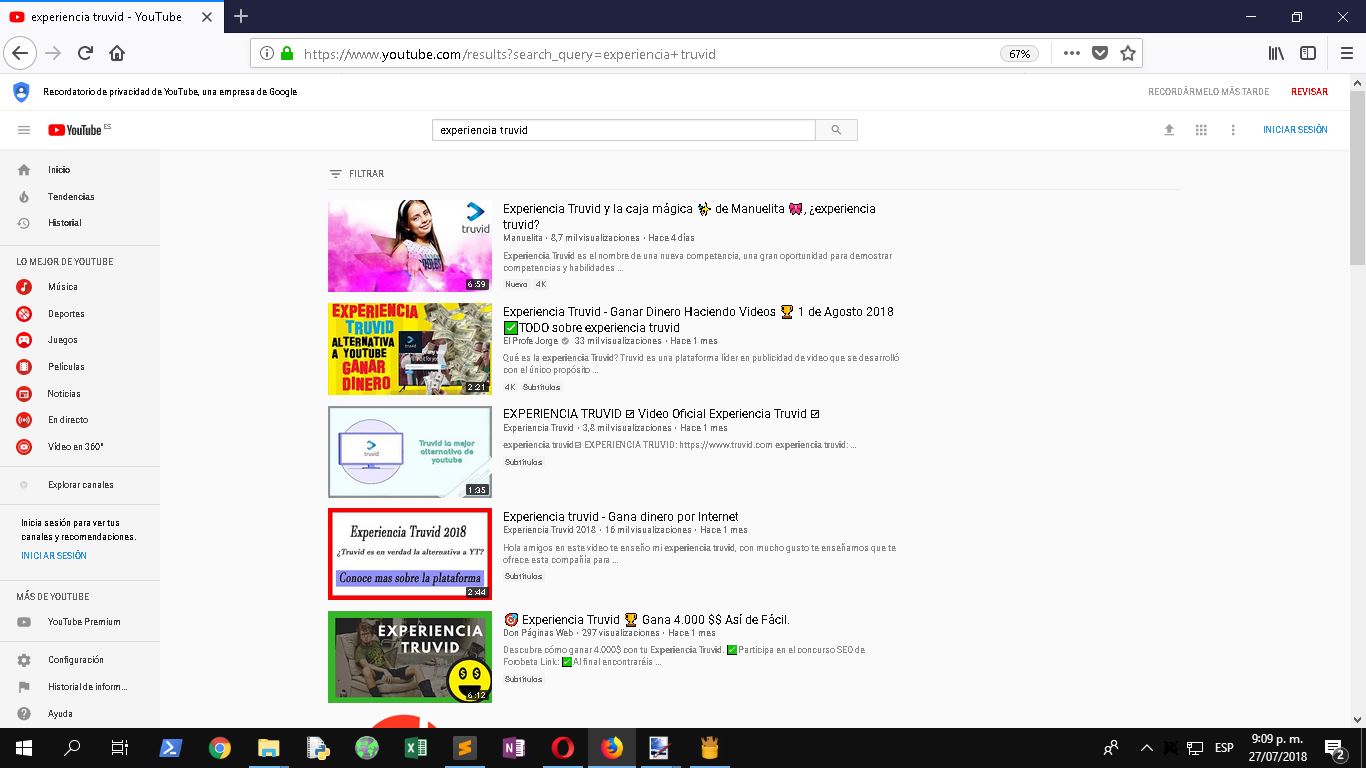
Task: Open the Experiencia Truvid 2018 red thumbnail
Action: tap(410, 554)
